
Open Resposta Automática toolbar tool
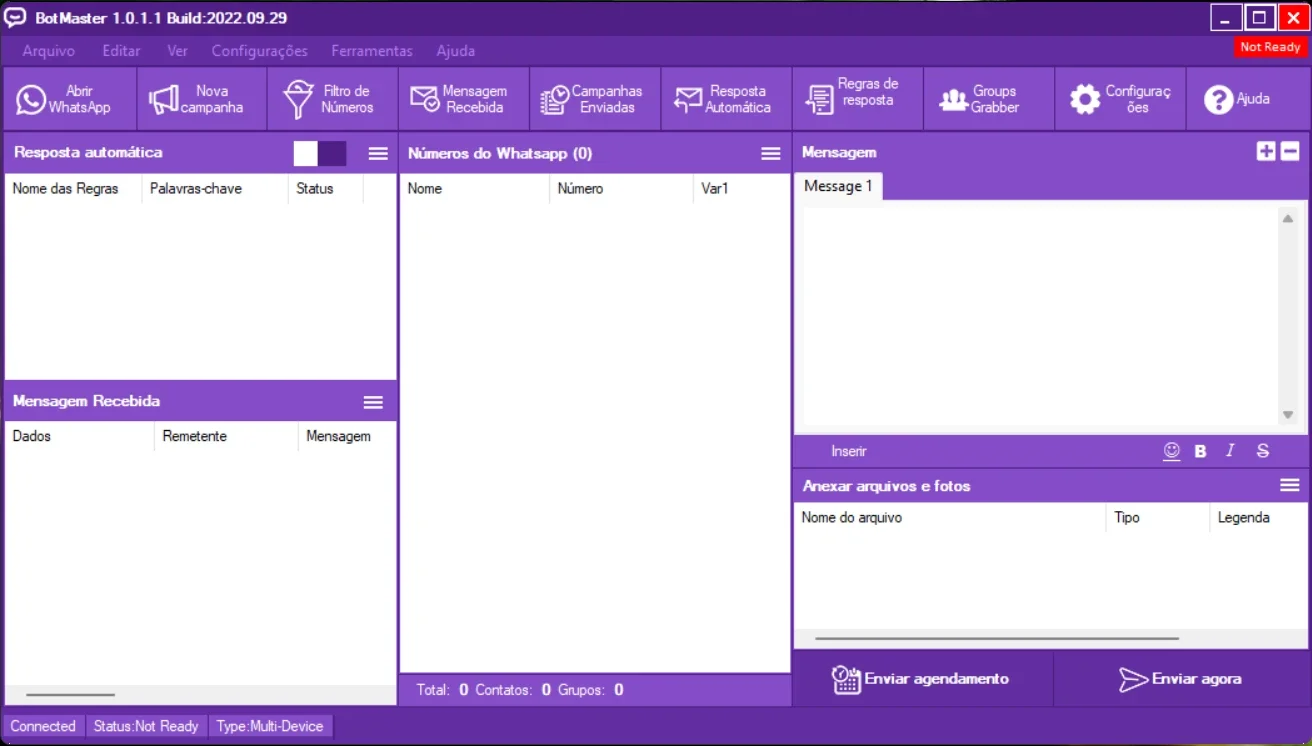click(x=688, y=99)
